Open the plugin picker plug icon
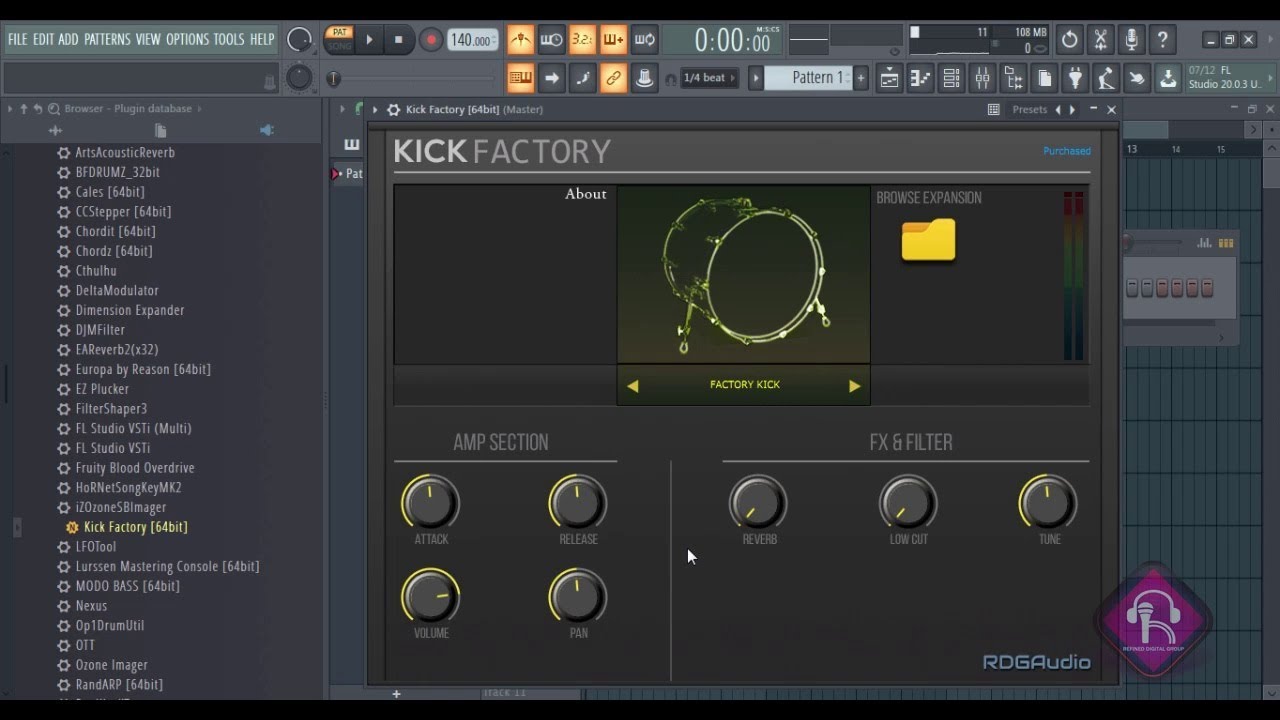Image resolution: width=1280 pixels, height=720 pixels. (1075, 77)
